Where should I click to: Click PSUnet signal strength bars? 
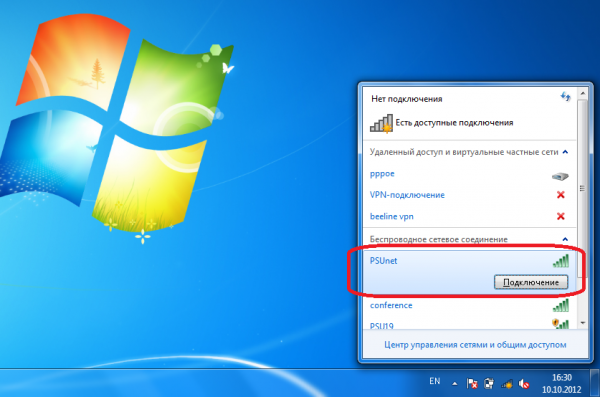[x=561, y=261]
